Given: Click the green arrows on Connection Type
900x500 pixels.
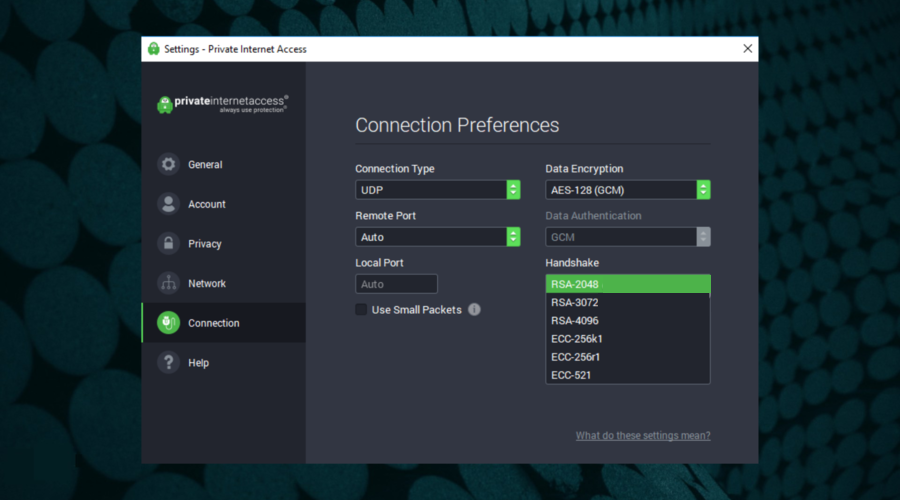Looking at the screenshot, I should 513,190.
